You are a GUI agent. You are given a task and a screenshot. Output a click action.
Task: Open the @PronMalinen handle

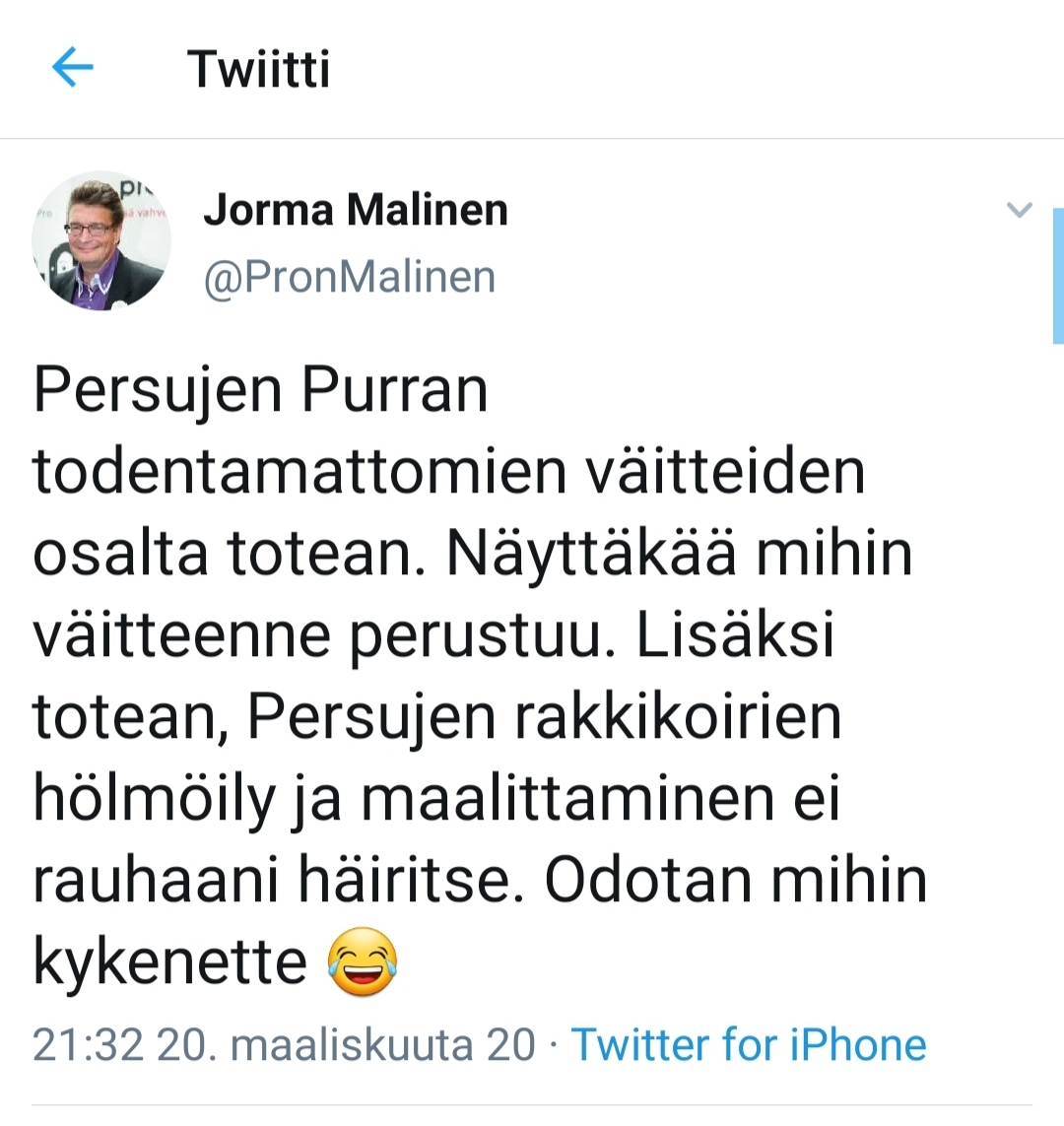(349, 277)
